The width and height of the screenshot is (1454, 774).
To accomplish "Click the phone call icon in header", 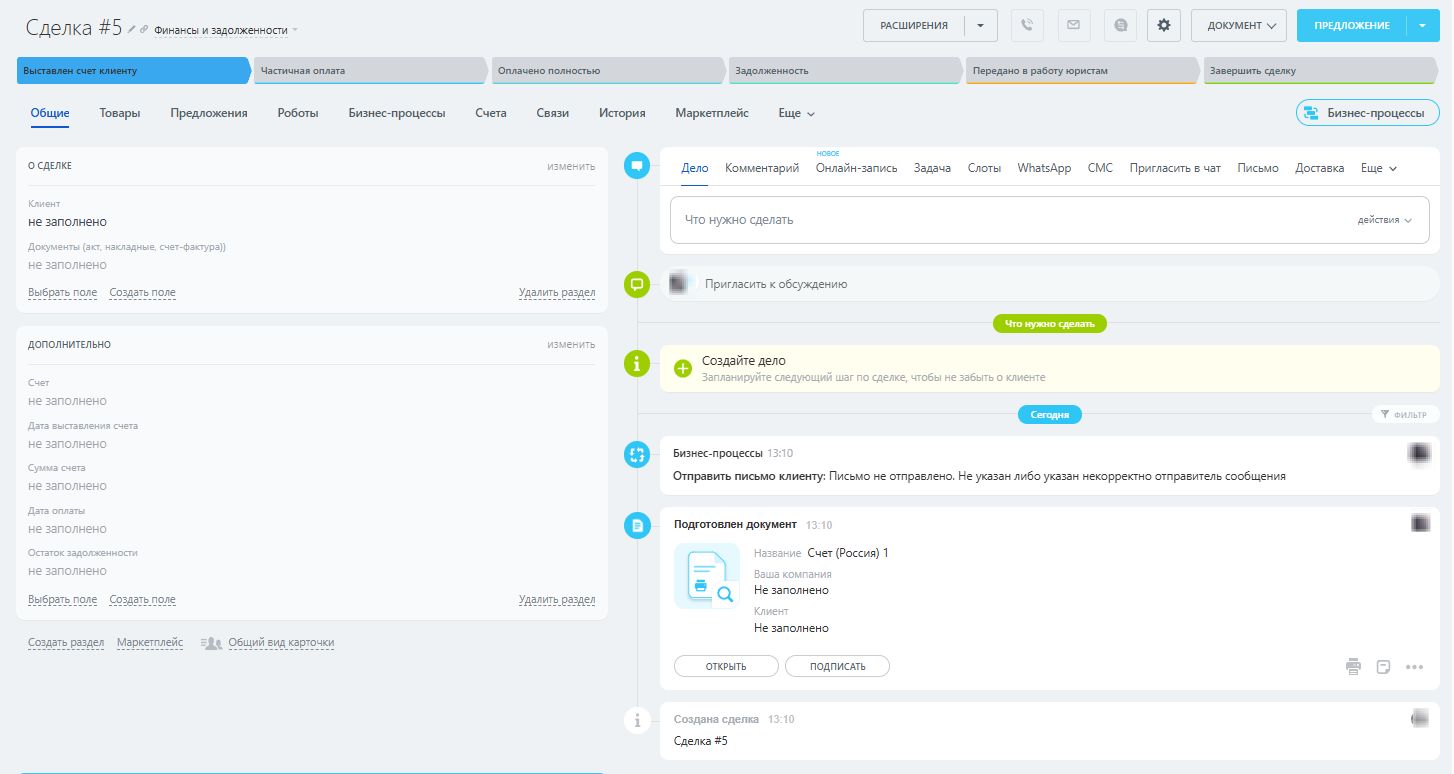I will tap(1027, 26).
